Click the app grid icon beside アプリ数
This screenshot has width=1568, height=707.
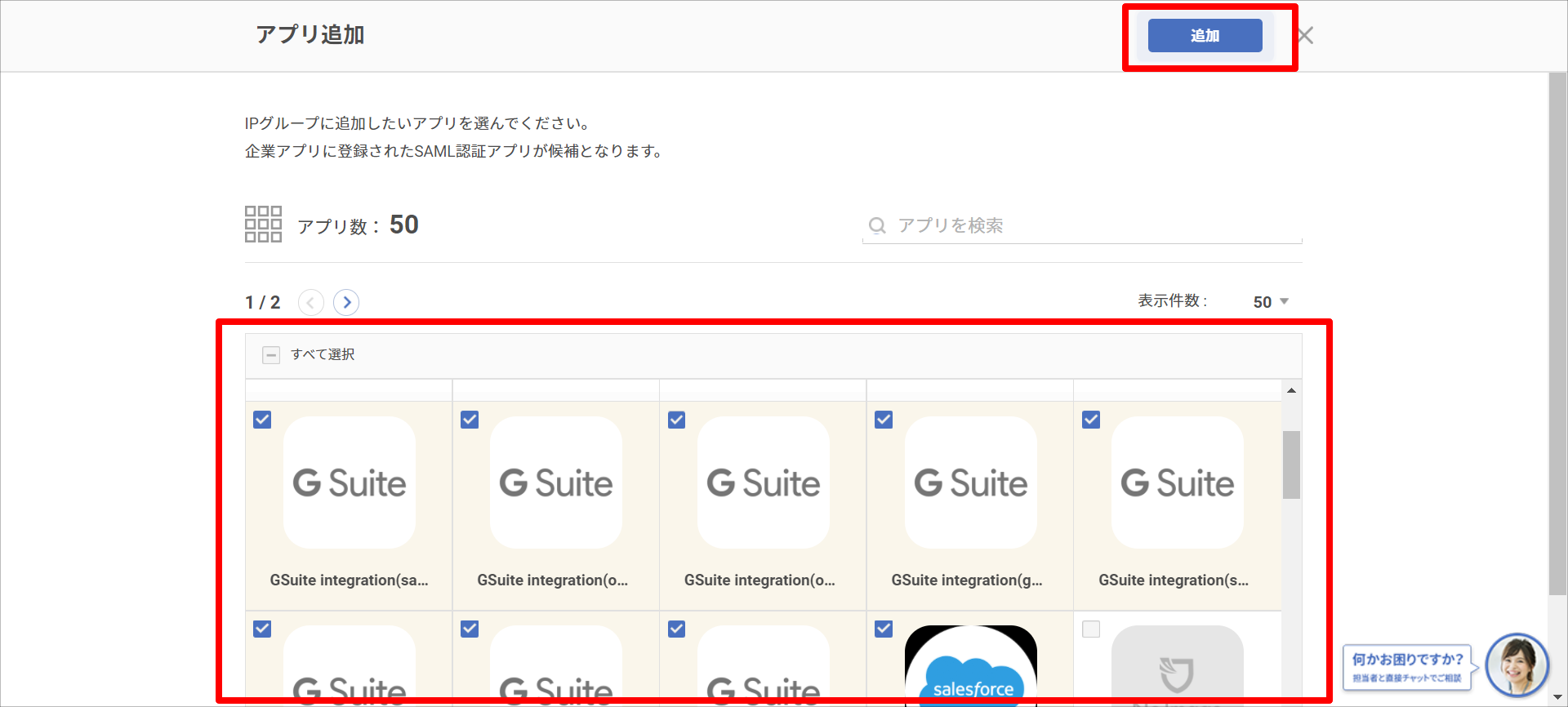point(263,224)
